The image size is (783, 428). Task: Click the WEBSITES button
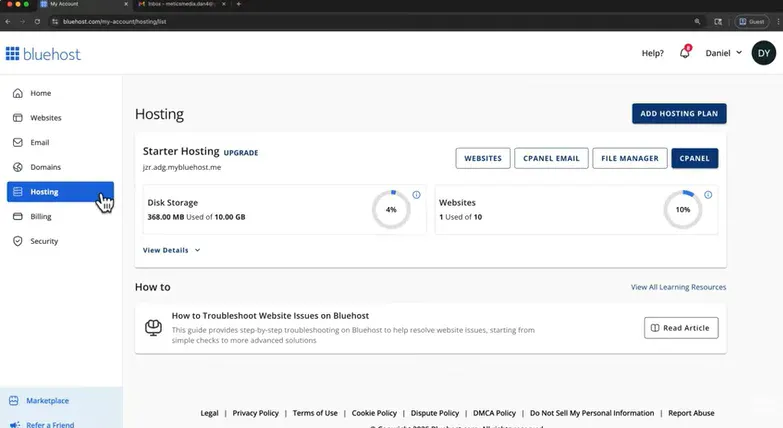[483, 158]
